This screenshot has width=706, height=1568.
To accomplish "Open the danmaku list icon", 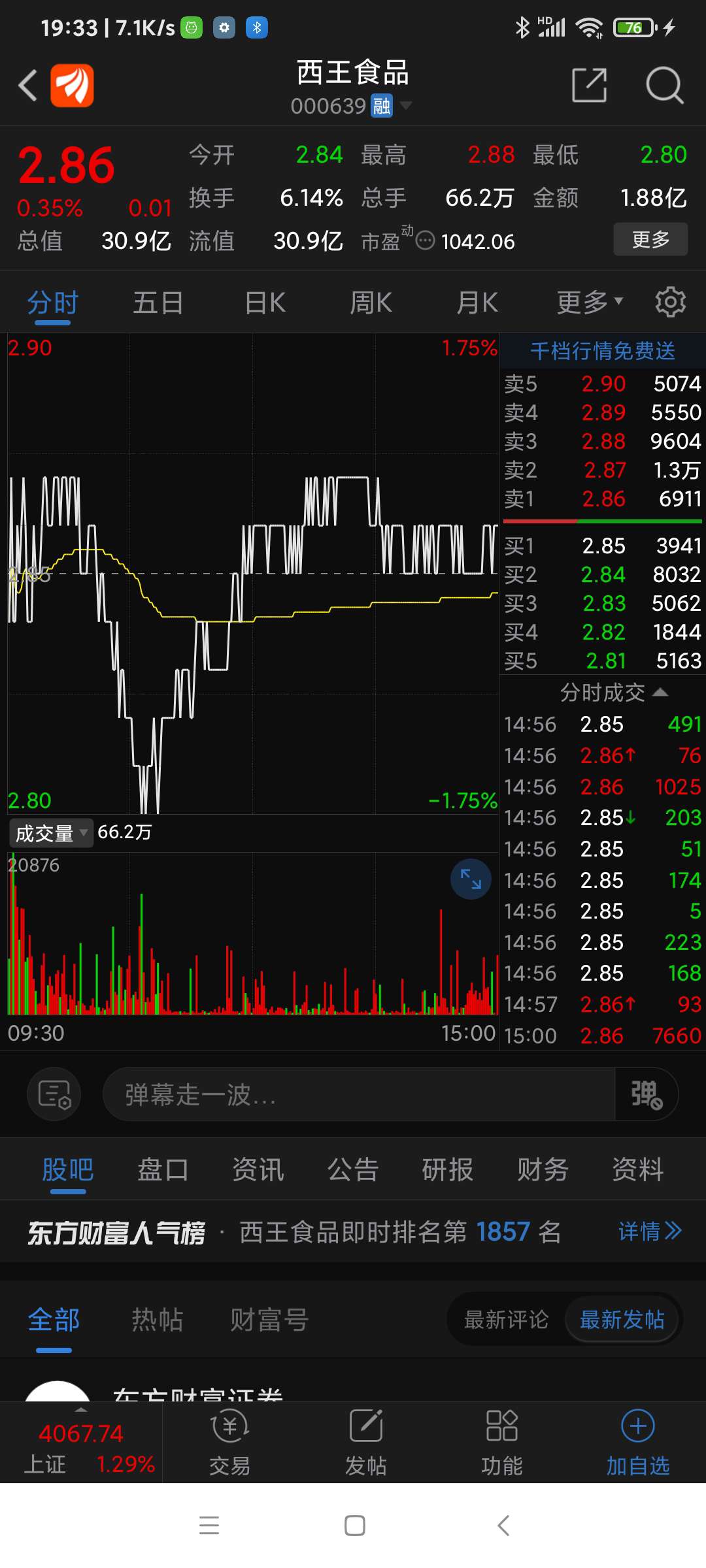I will click(x=54, y=1094).
